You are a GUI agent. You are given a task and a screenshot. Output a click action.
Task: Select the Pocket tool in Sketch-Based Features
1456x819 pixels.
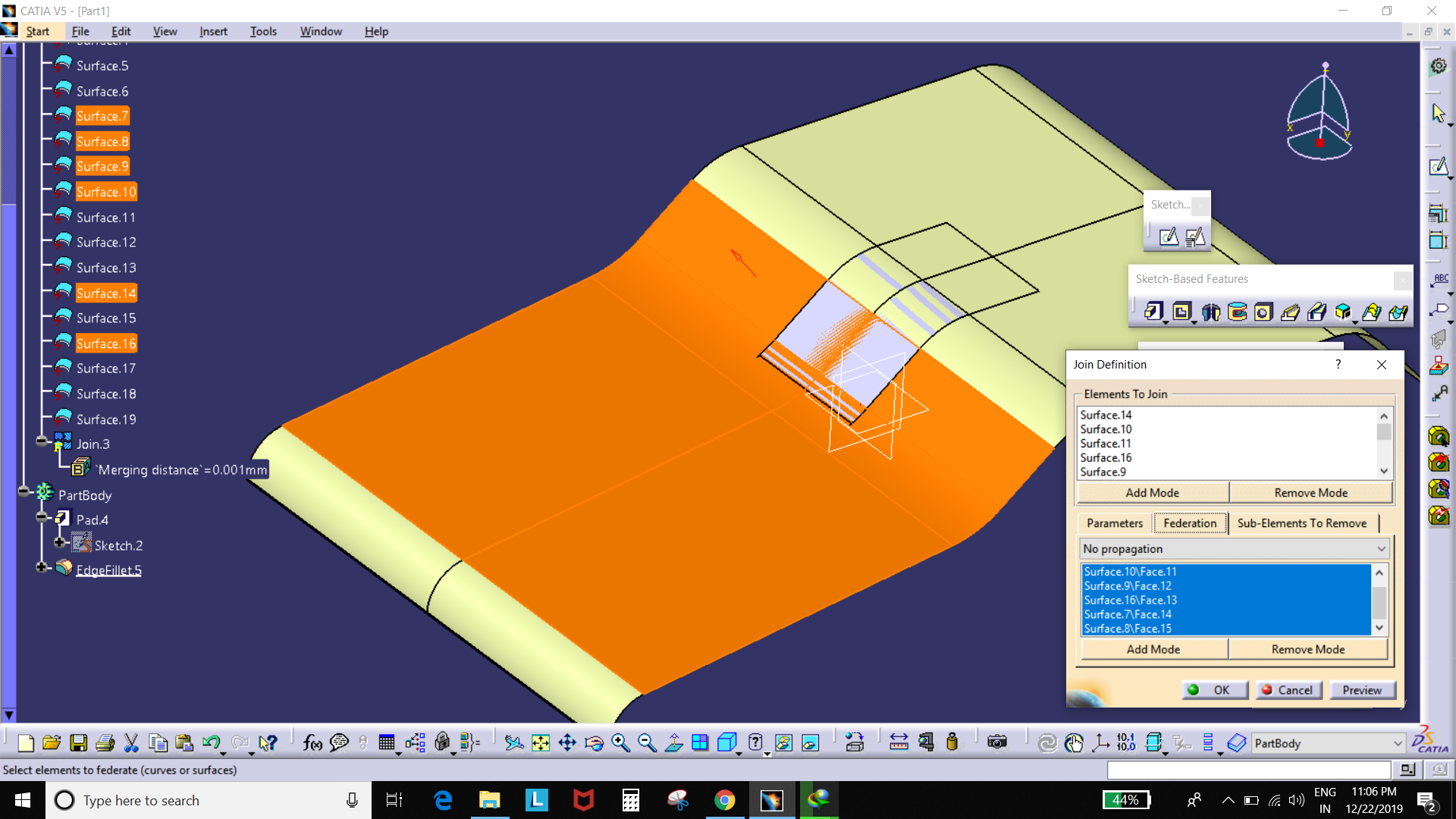(x=1183, y=312)
